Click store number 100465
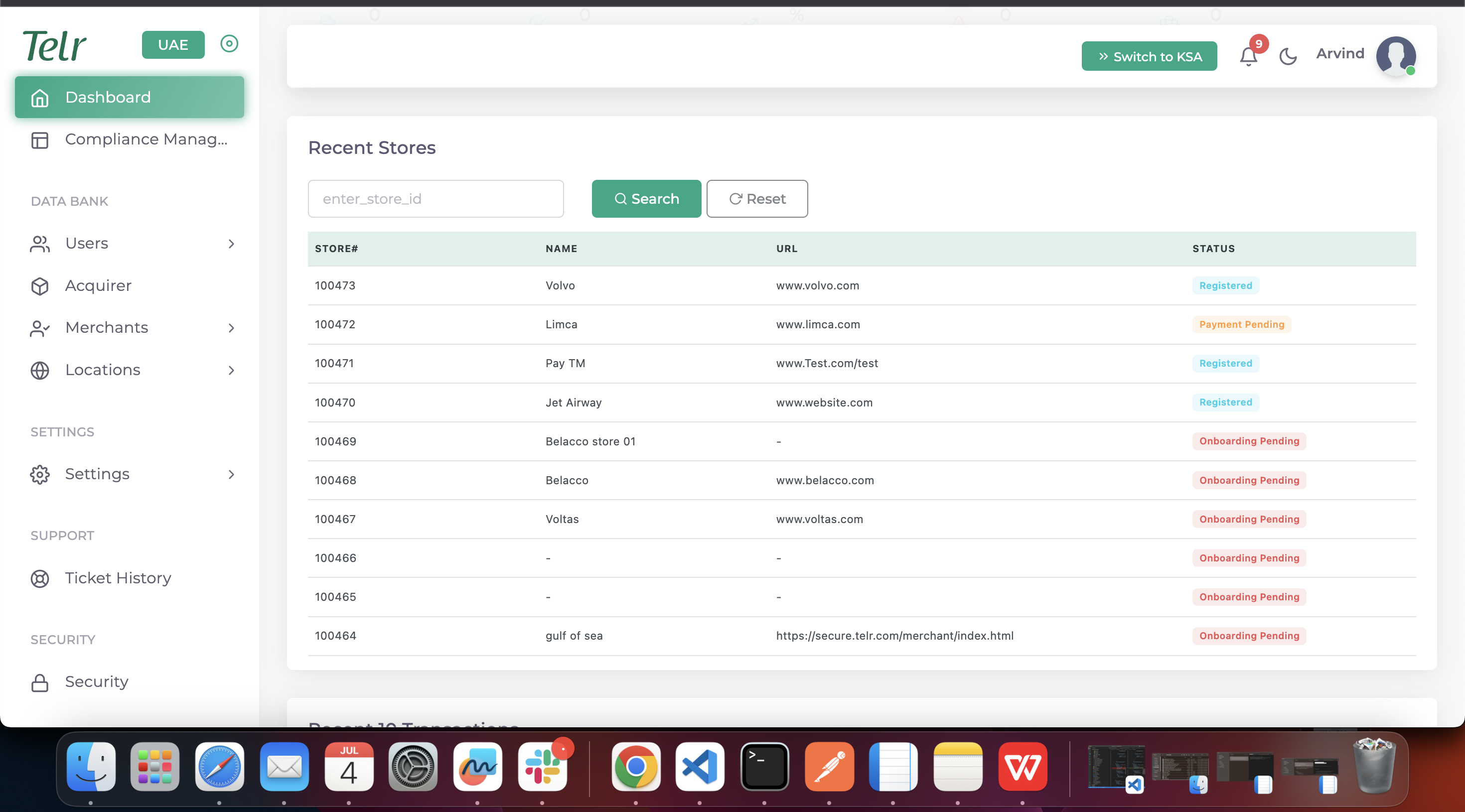 [335, 597]
